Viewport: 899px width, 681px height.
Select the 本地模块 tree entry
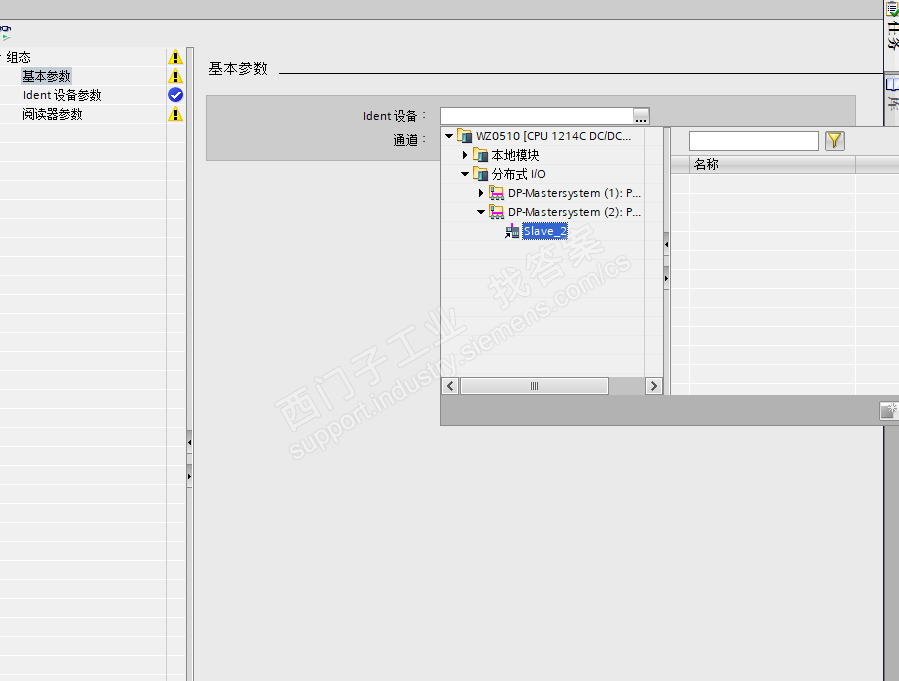pos(515,155)
